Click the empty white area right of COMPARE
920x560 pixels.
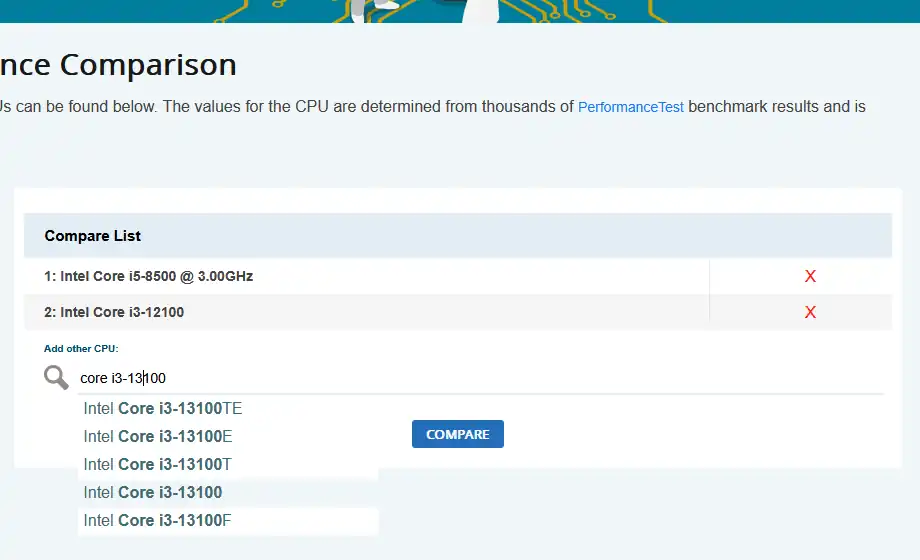click(x=700, y=434)
